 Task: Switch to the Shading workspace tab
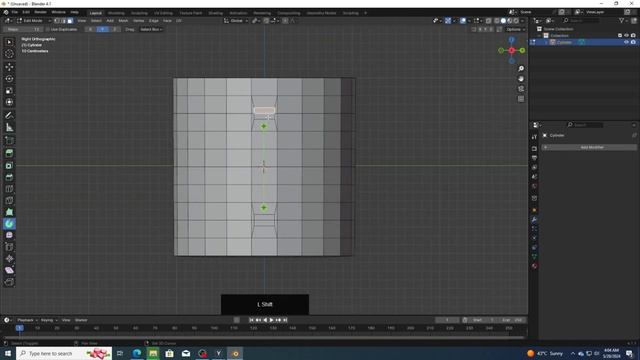[216, 13]
